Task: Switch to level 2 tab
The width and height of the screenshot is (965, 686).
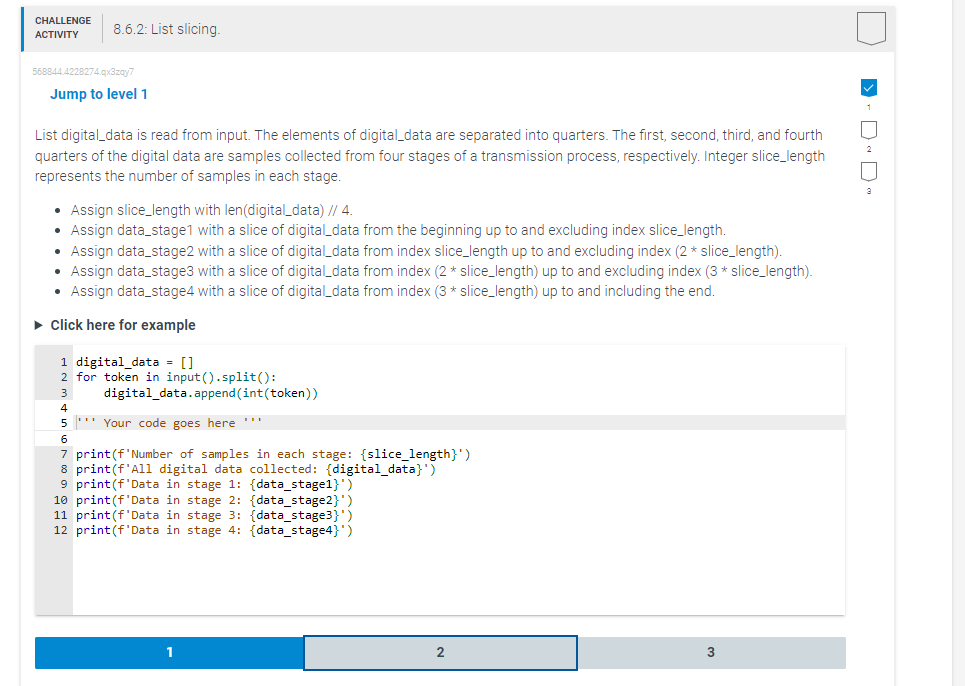Action: point(440,652)
